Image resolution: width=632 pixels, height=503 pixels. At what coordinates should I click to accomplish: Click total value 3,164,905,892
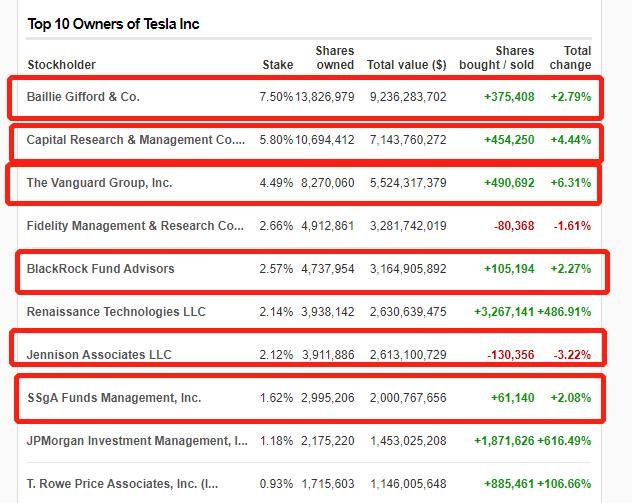[408, 269]
